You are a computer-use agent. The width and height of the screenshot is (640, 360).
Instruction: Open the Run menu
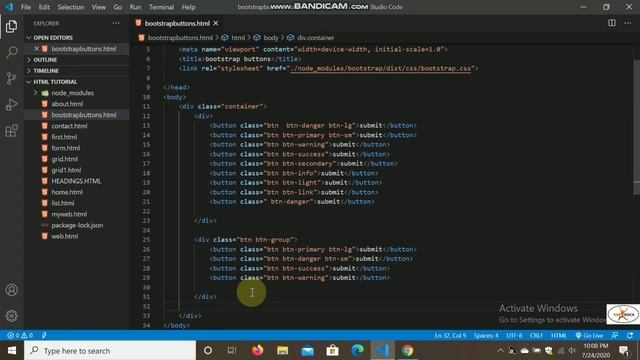(135, 7)
